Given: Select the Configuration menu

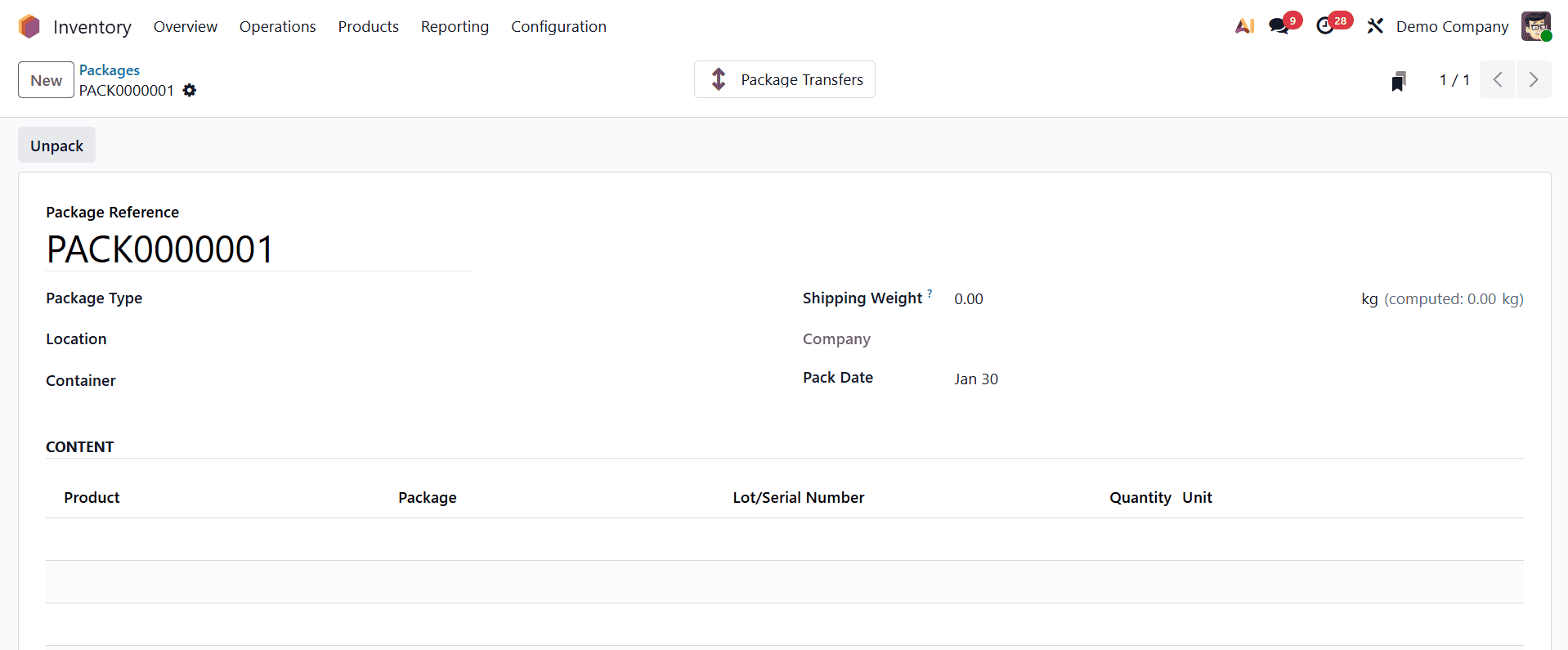Looking at the screenshot, I should tap(558, 26).
